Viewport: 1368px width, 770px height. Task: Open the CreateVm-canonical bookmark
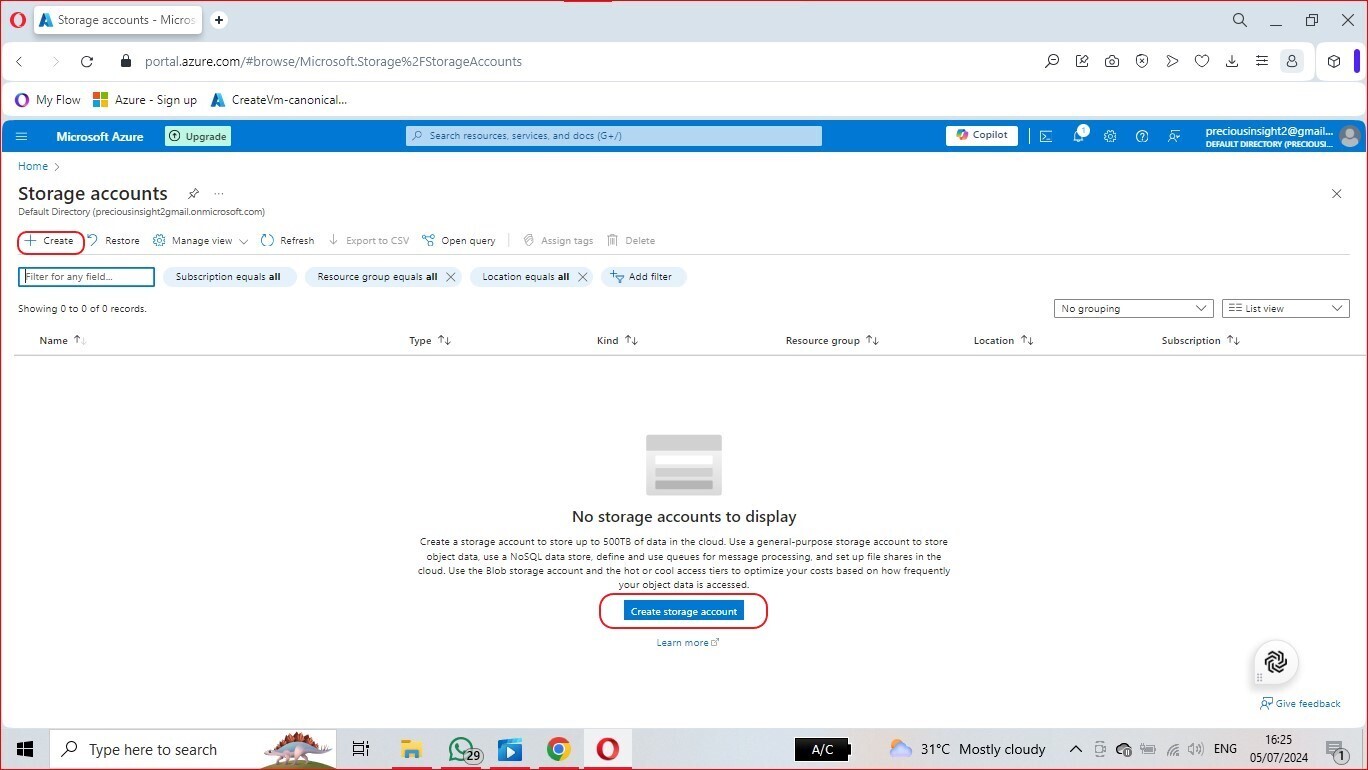[x=279, y=100]
